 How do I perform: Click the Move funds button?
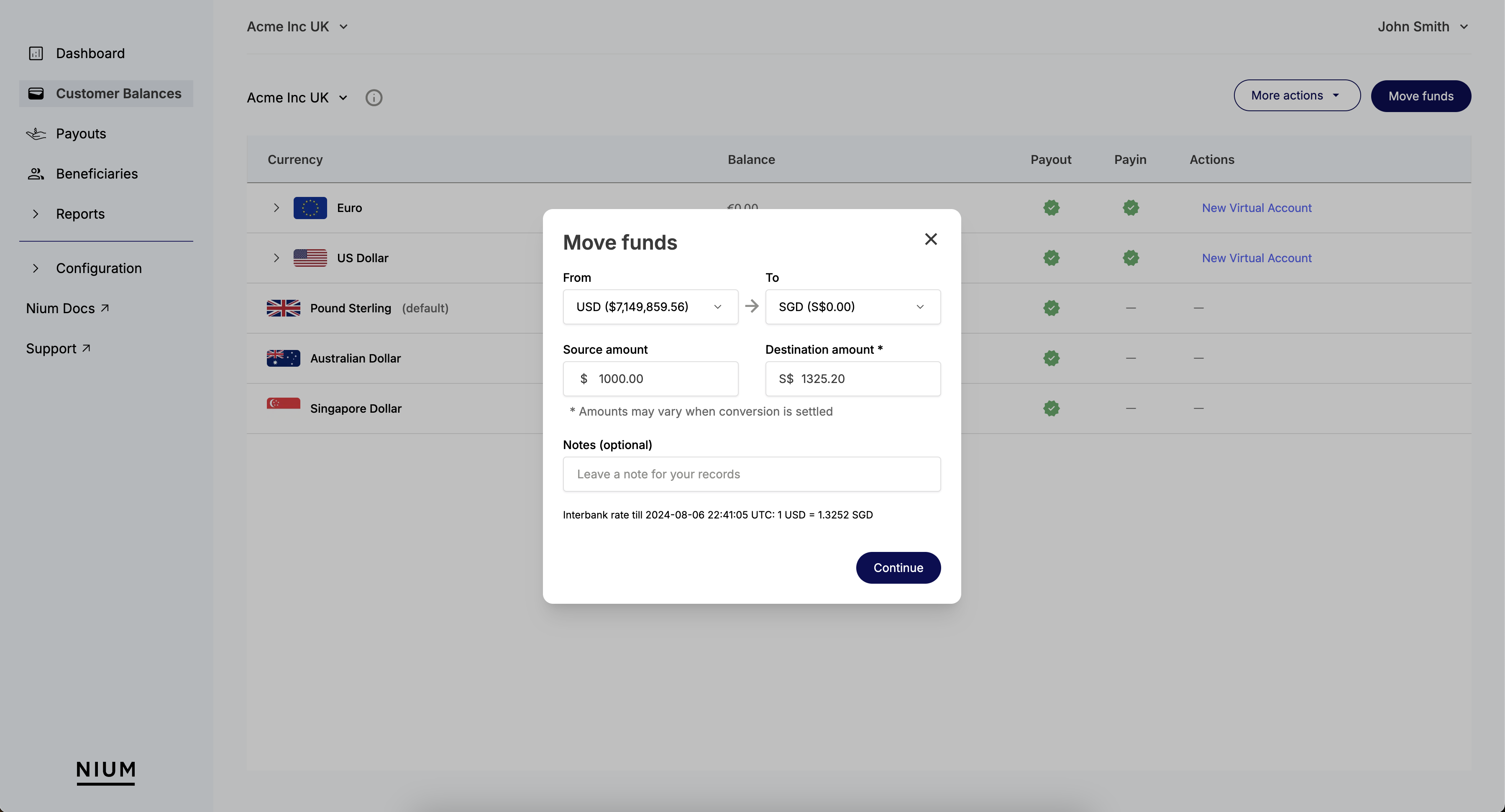tap(1421, 96)
